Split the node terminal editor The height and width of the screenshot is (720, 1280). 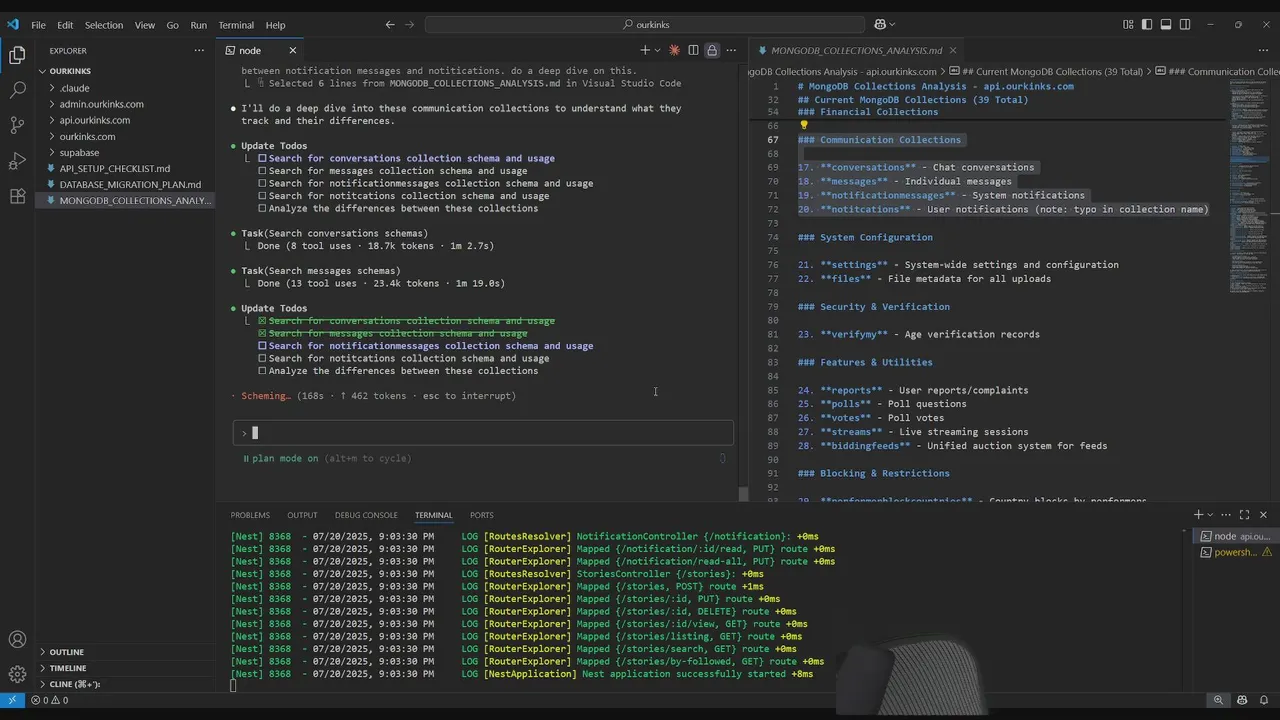coord(694,50)
